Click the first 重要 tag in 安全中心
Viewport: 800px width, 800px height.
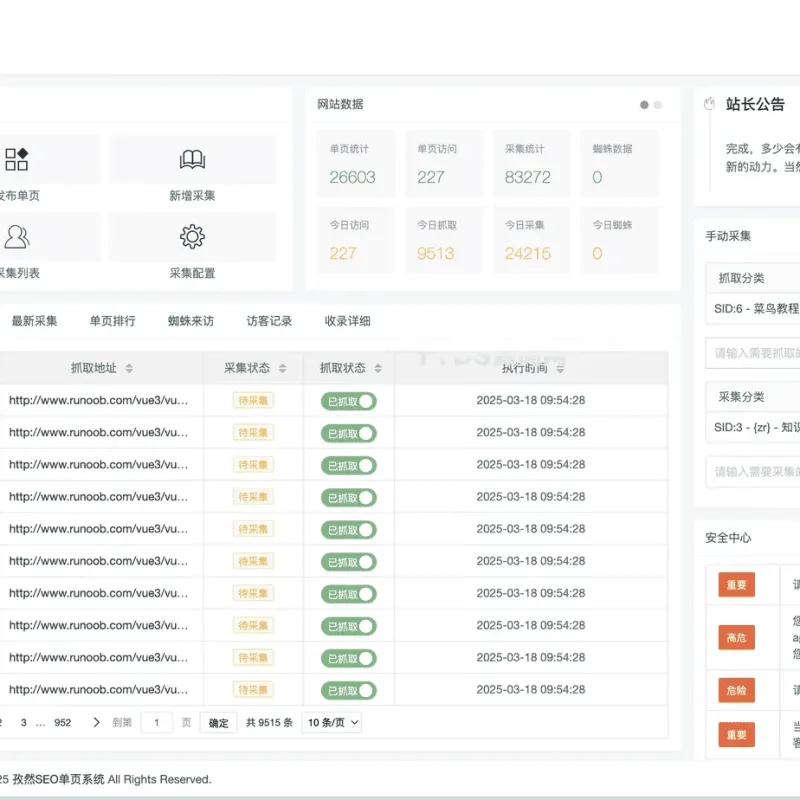(736, 585)
